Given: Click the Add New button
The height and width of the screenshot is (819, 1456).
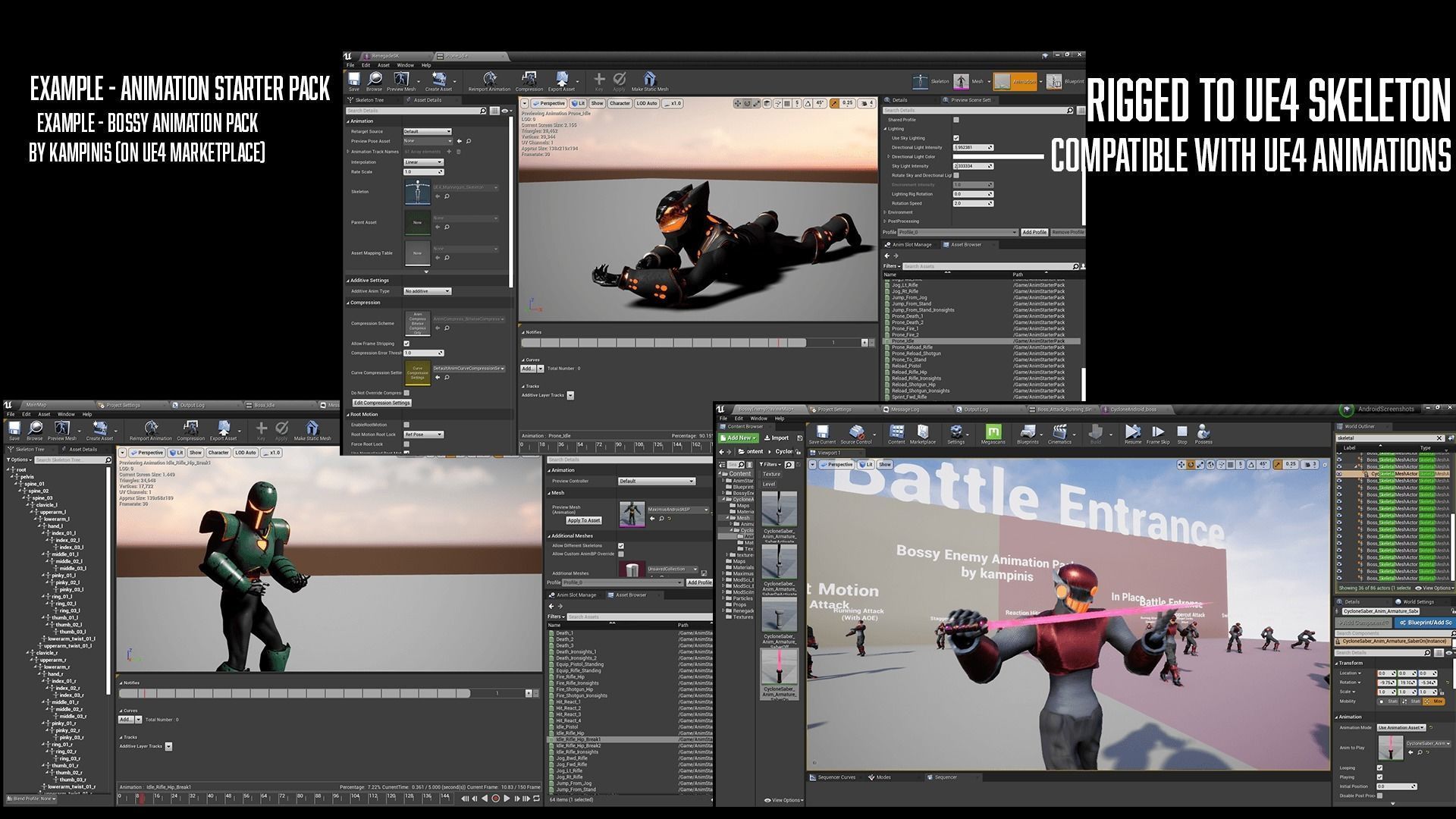Looking at the screenshot, I should (739, 438).
